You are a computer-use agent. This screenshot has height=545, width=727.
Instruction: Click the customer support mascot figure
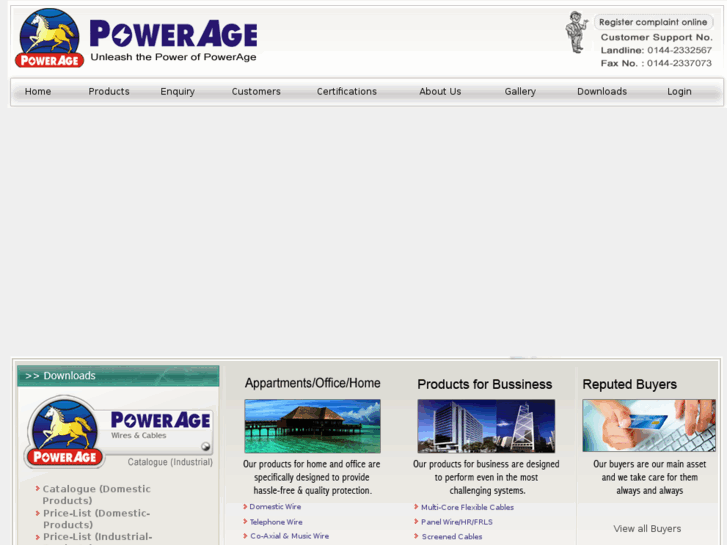tap(576, 32)
